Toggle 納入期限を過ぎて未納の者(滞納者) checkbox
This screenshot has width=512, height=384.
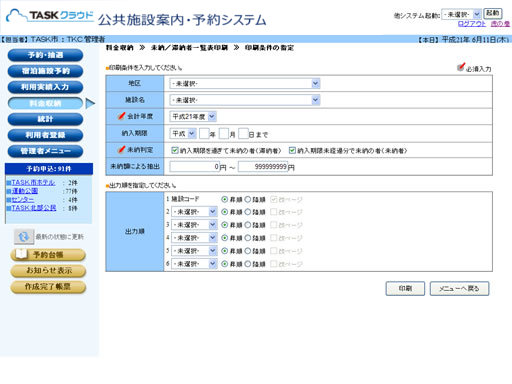[x=175, y=151]
